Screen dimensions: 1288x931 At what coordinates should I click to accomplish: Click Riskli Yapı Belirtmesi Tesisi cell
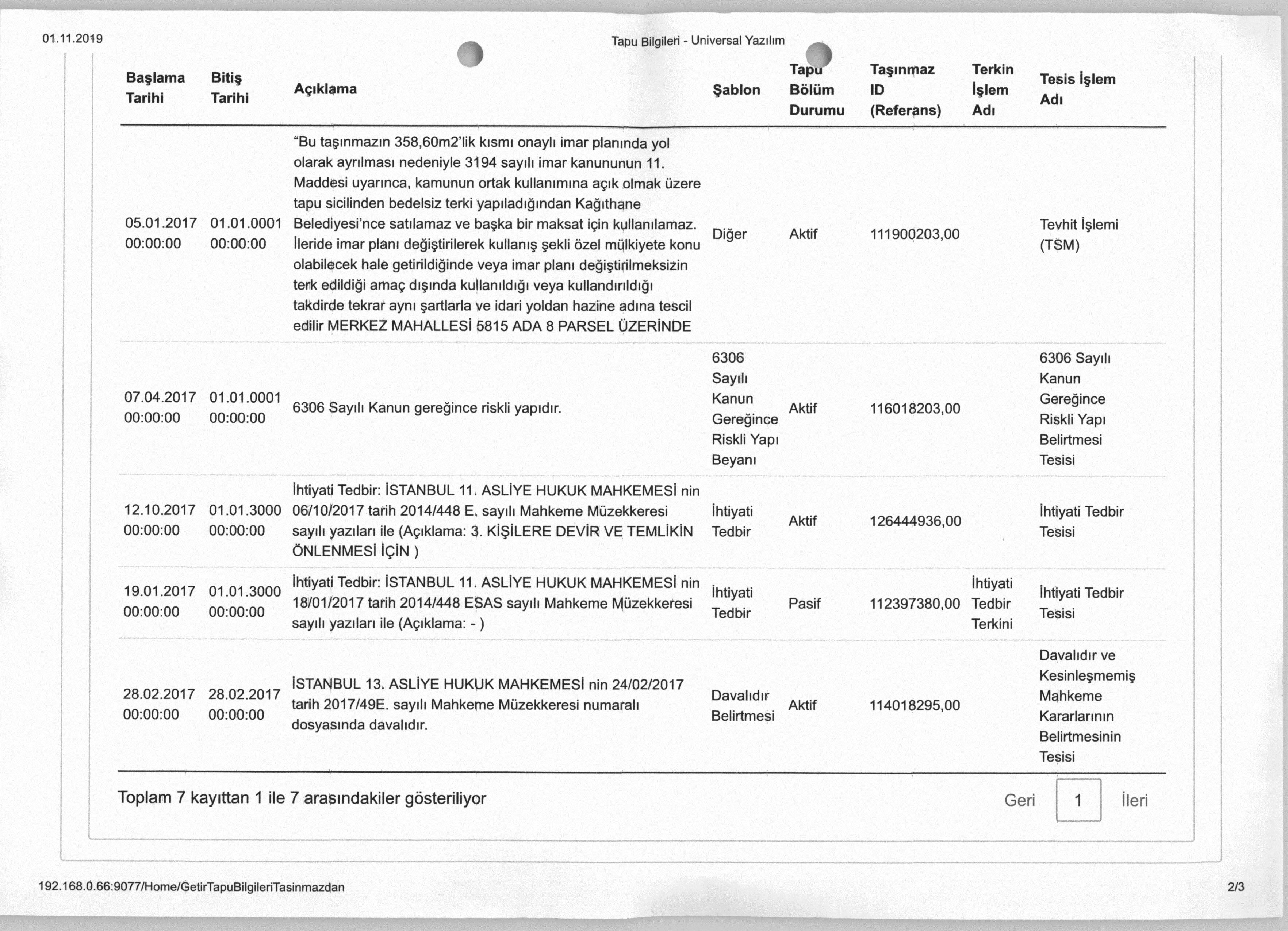pos(1075,409)
